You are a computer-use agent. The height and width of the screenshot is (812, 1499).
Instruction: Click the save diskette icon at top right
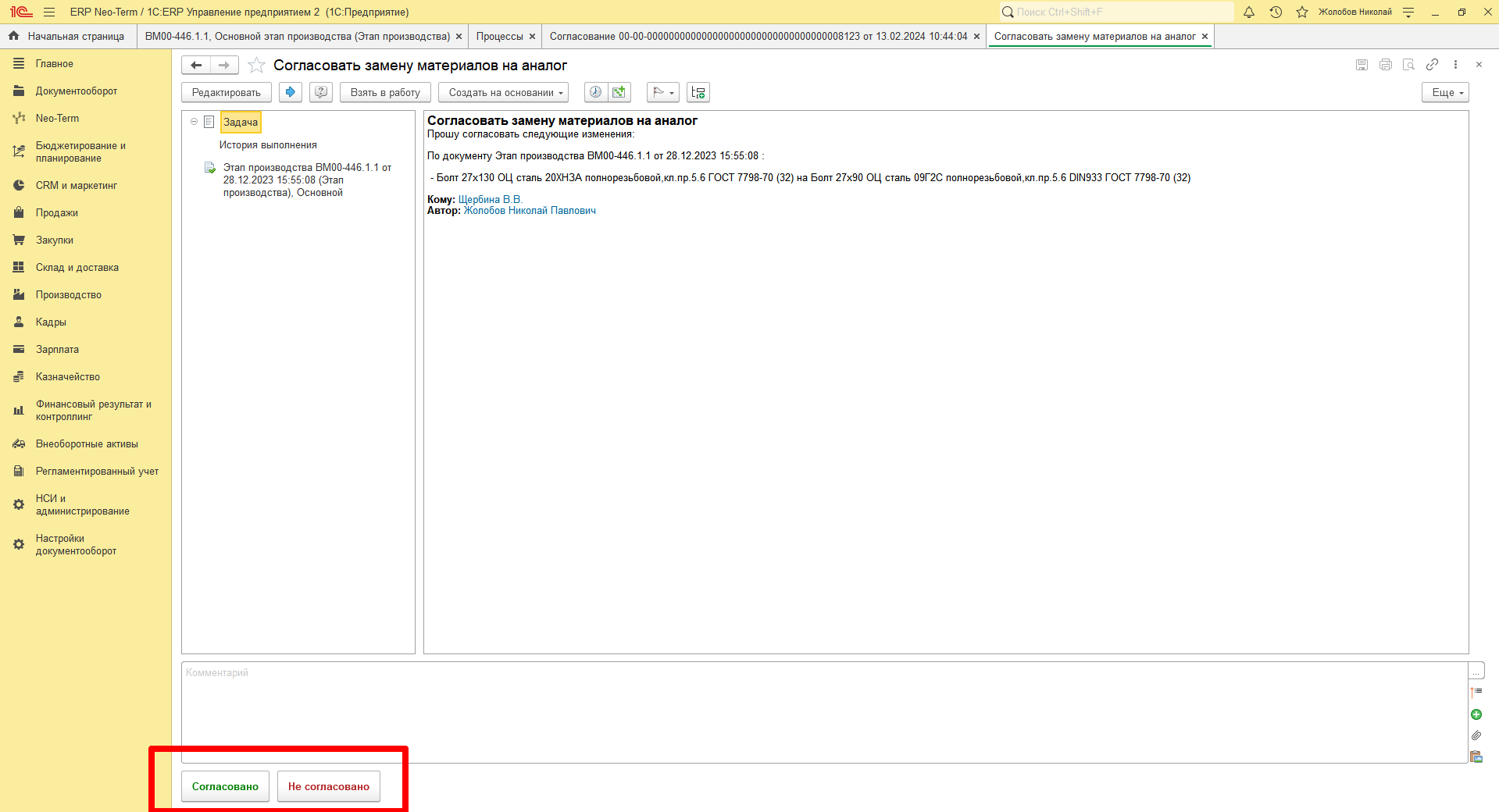(x=1362, y=65)
